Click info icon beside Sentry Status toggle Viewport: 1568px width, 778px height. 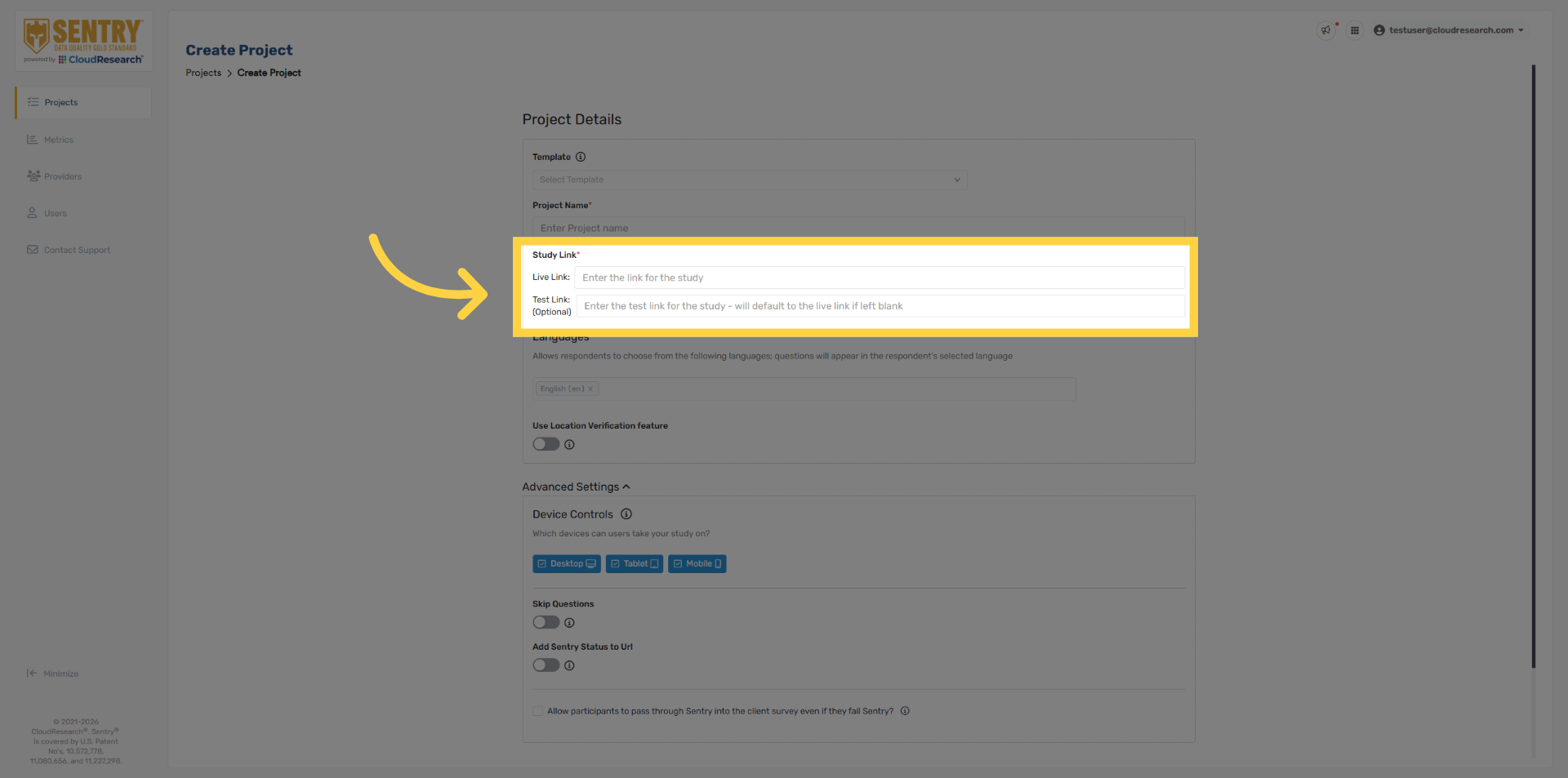pyautogui.click(x=569, y=665)
